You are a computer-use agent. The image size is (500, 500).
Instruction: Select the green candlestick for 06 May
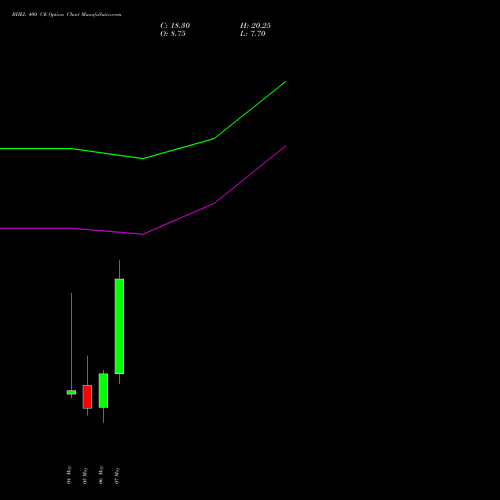click(103, 390)
